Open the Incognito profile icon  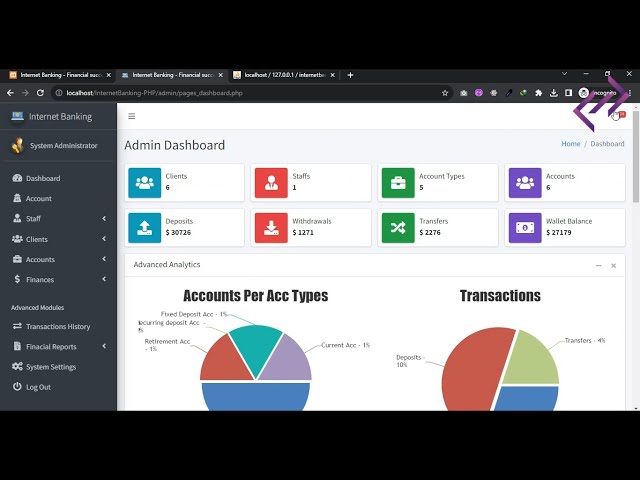tap(584, 93)
